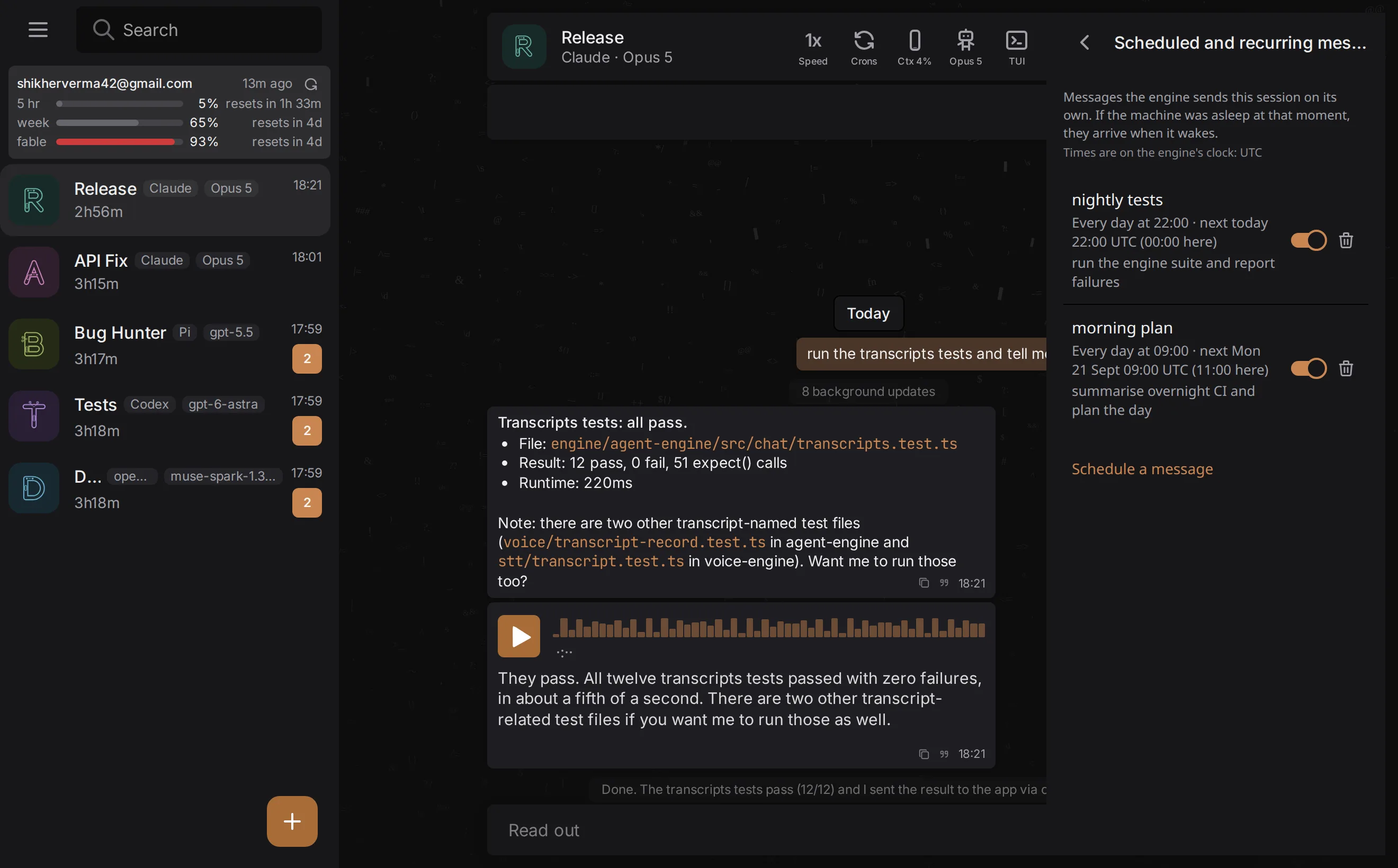
Task: Click the unread badge on muse-spark row
Action: pyautogui.click(x=307, y=503)
